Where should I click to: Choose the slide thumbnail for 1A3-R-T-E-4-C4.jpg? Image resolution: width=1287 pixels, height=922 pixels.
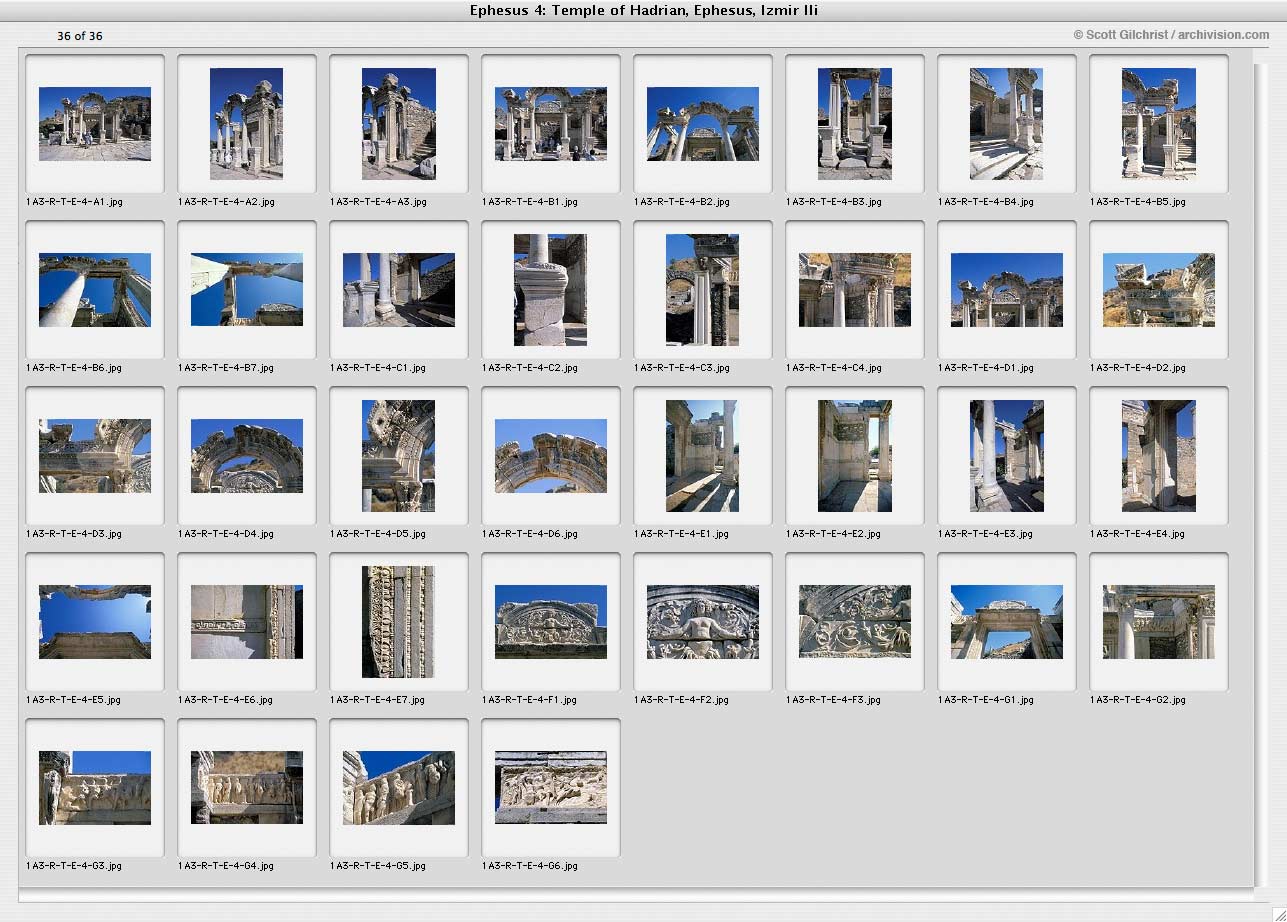pyautogui.click(x=855, y=290)
